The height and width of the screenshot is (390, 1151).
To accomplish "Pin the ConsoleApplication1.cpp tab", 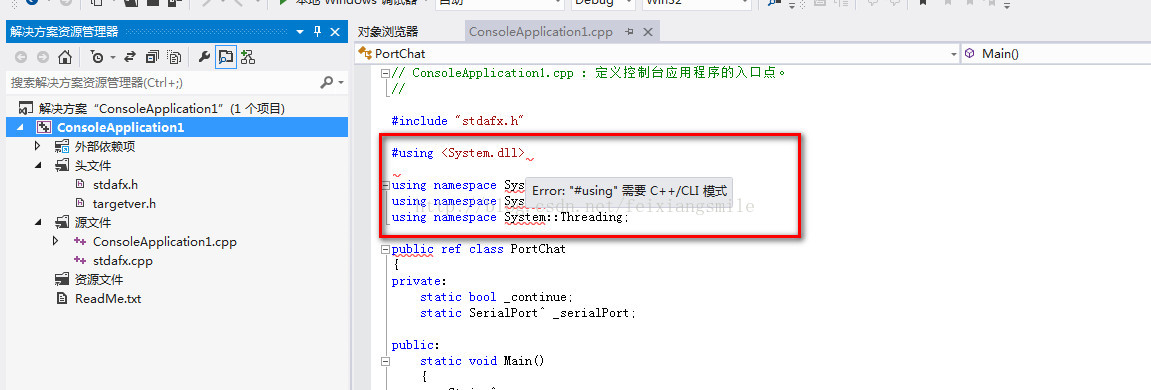I will pyautogui.click(x=629, y=32).
